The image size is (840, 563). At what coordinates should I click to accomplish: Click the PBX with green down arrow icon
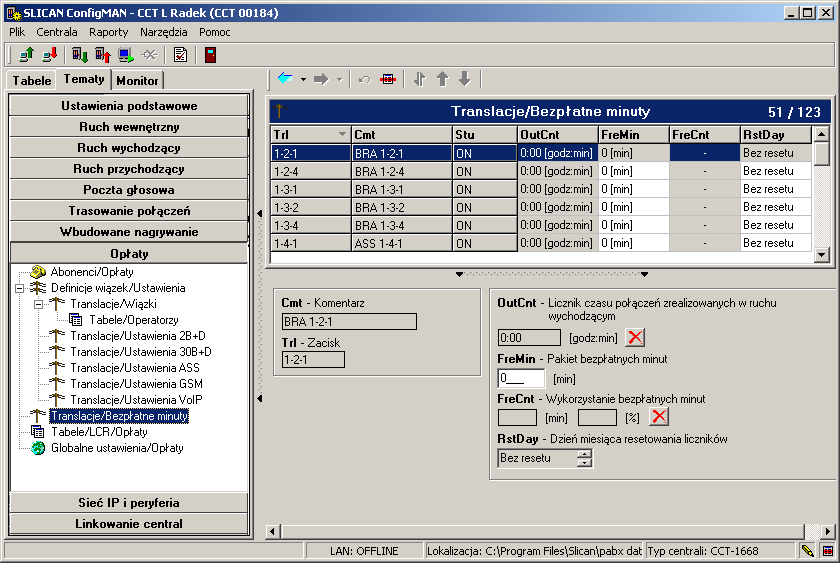pos(80,55)
